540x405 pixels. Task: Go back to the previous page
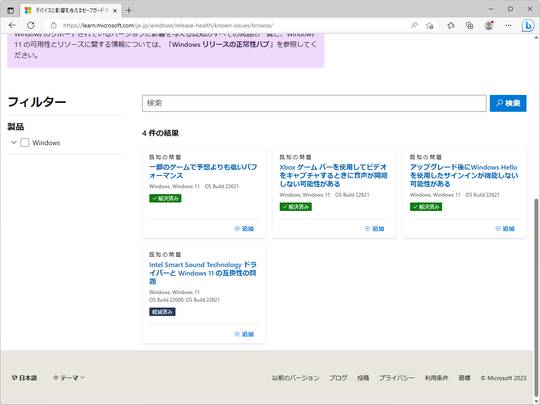click(x=12, y=25)
